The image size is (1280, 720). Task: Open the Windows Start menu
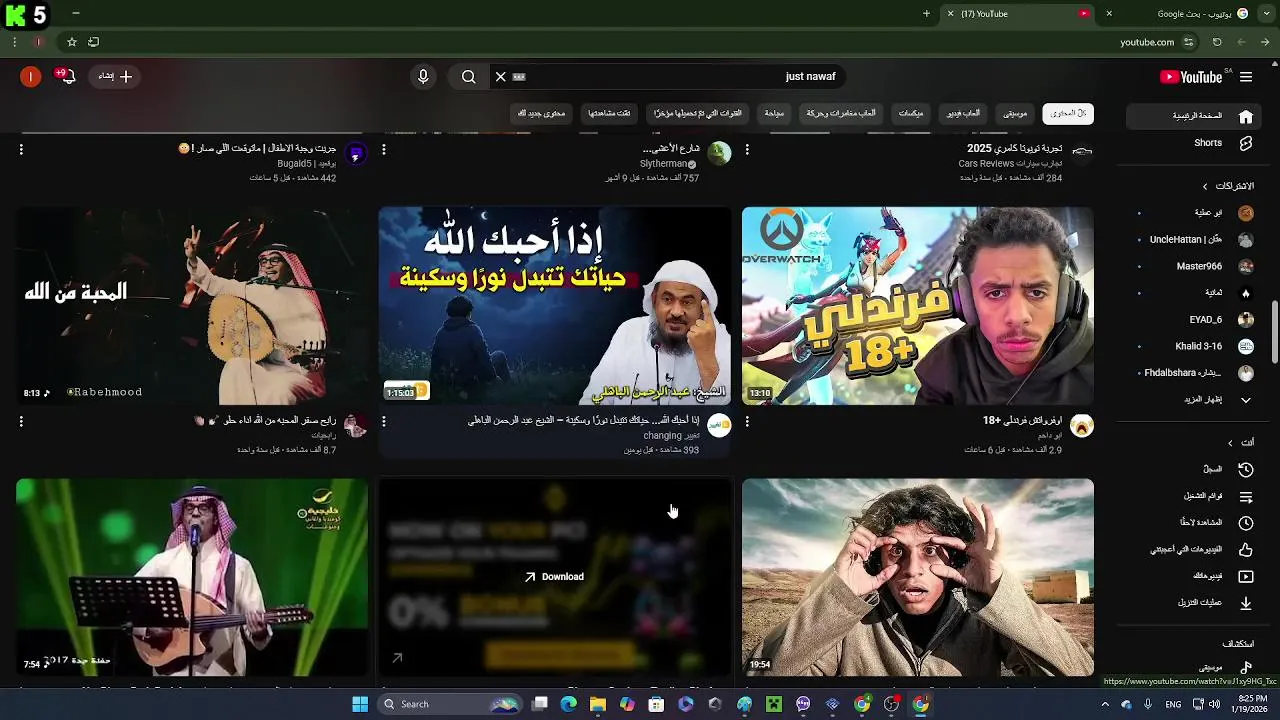click(360, 704)
